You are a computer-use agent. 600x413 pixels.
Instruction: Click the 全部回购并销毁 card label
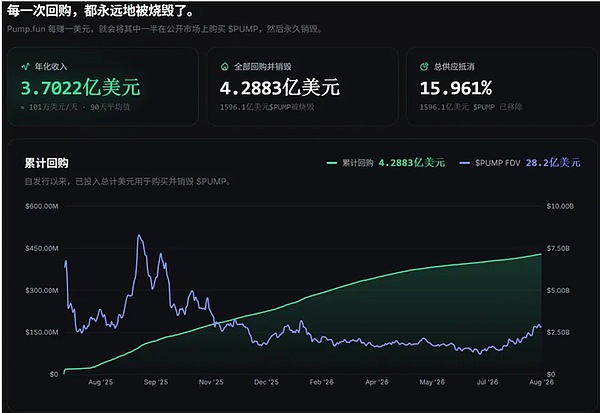[x=263, y=67]
